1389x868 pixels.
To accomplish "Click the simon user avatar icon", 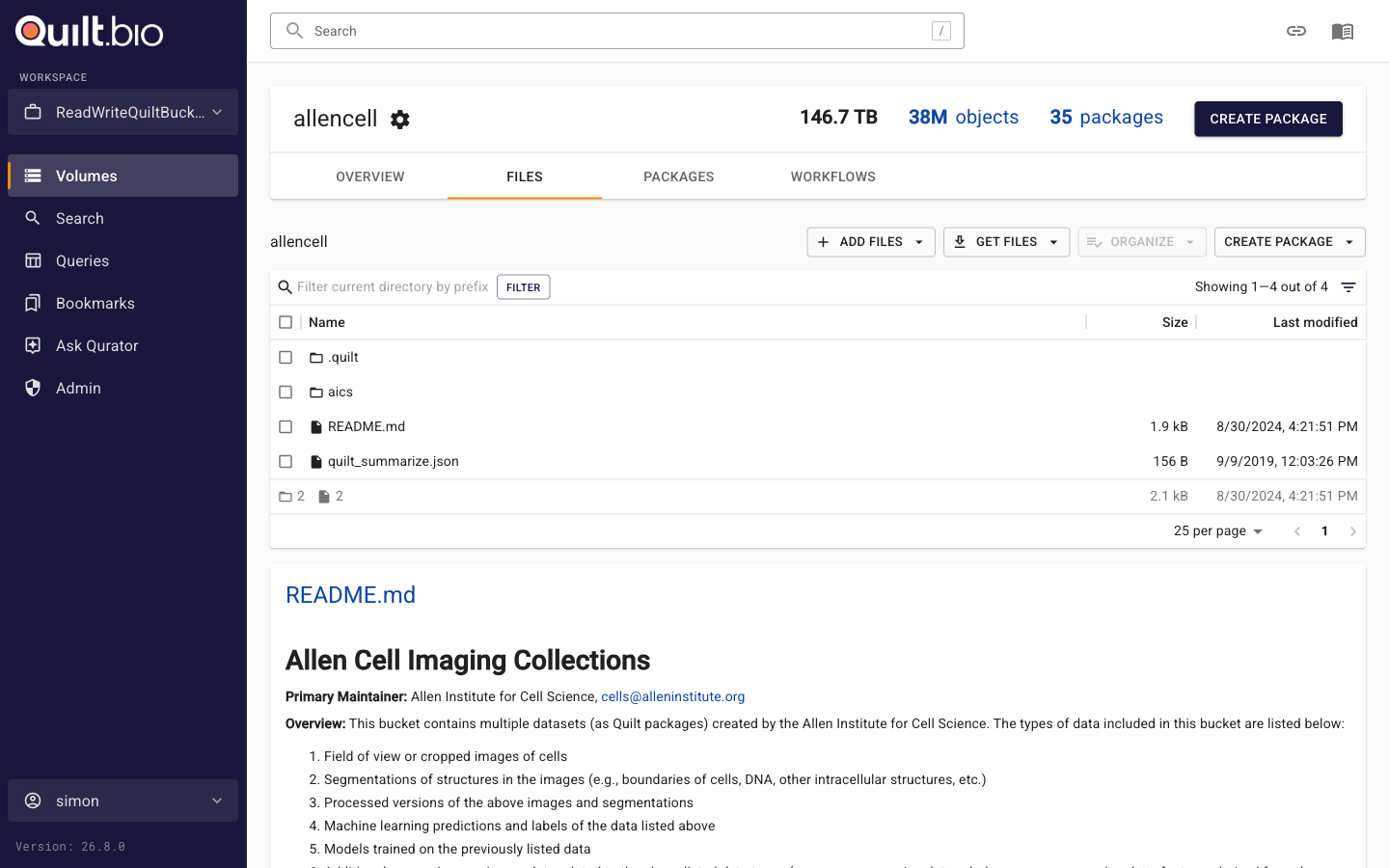I will click(x=33, y=800).
